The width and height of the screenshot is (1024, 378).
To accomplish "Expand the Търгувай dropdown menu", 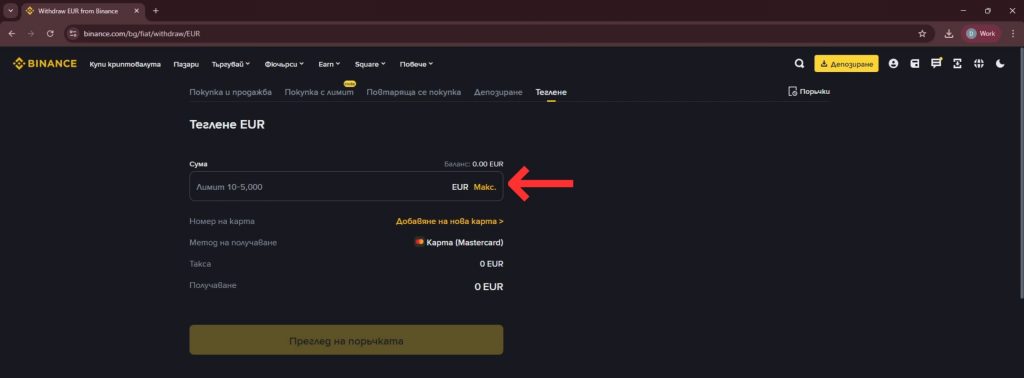I will click(x=231, y=64).
